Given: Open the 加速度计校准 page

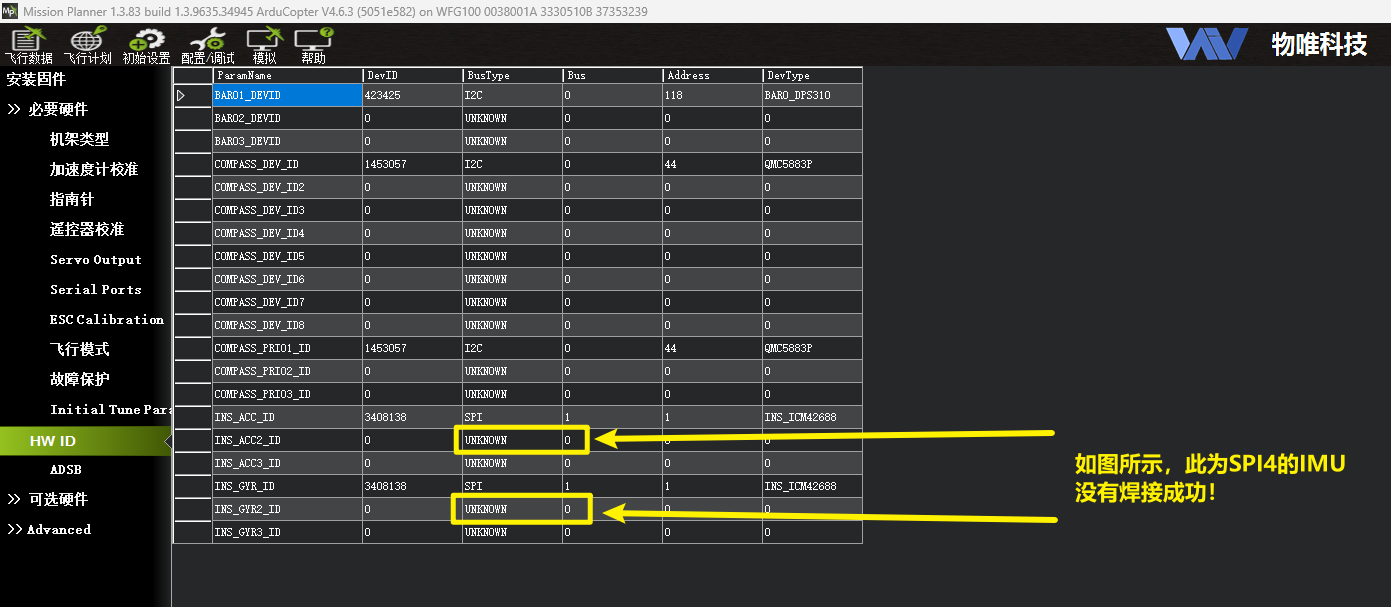Looking at the screenshot, I should tap(94, 169).
